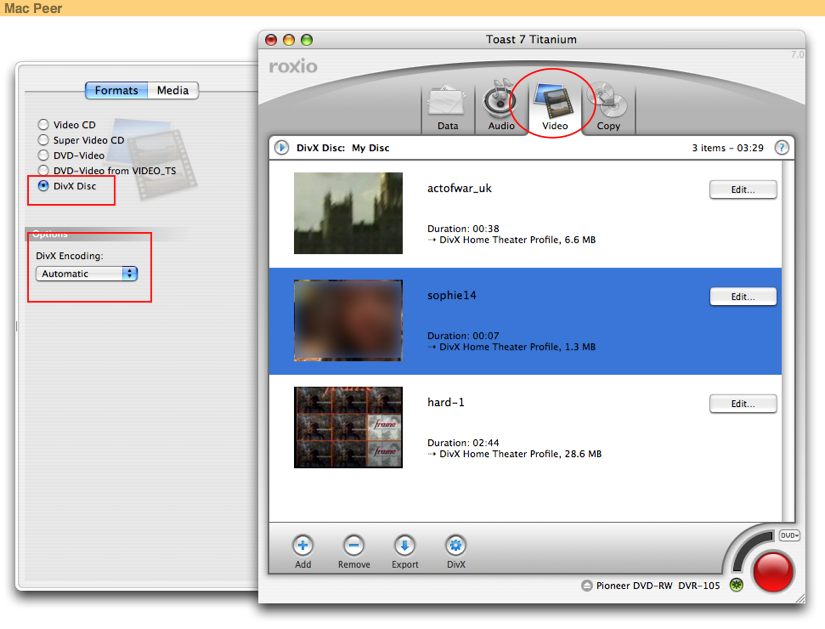825x629 pixels.
Task: Select the DivX Disc radio button
Action: pos(44,186)
